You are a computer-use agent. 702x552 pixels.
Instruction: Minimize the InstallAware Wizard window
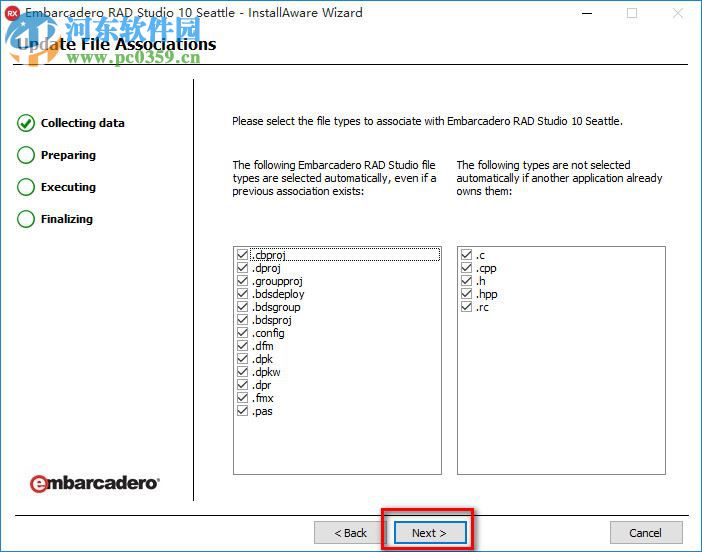tap(587, 13)
